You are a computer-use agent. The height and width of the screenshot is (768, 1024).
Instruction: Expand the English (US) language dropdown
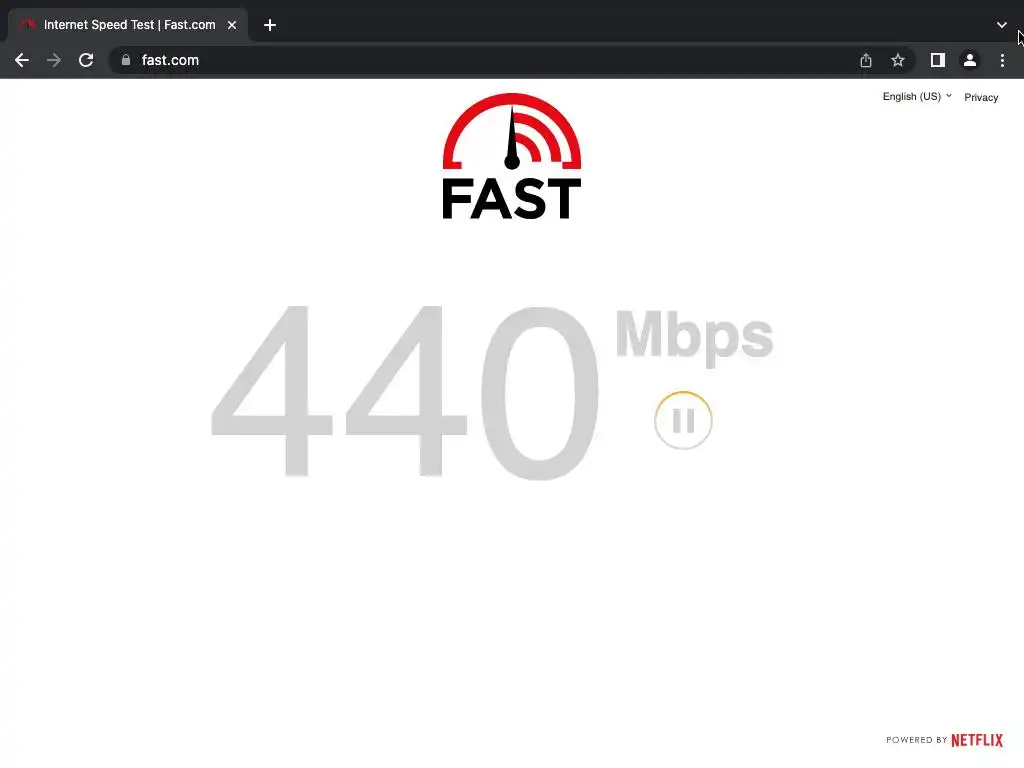[917, 97]
